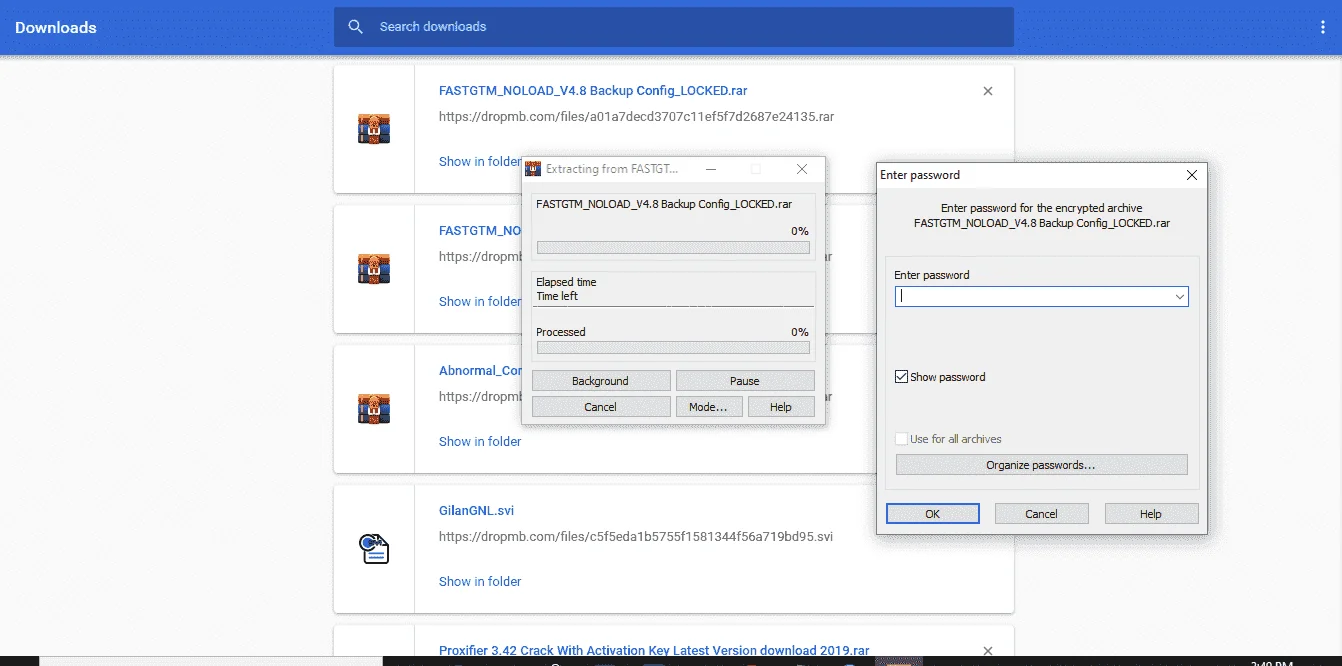Send the extraction to Background

[x=600, y=381]
